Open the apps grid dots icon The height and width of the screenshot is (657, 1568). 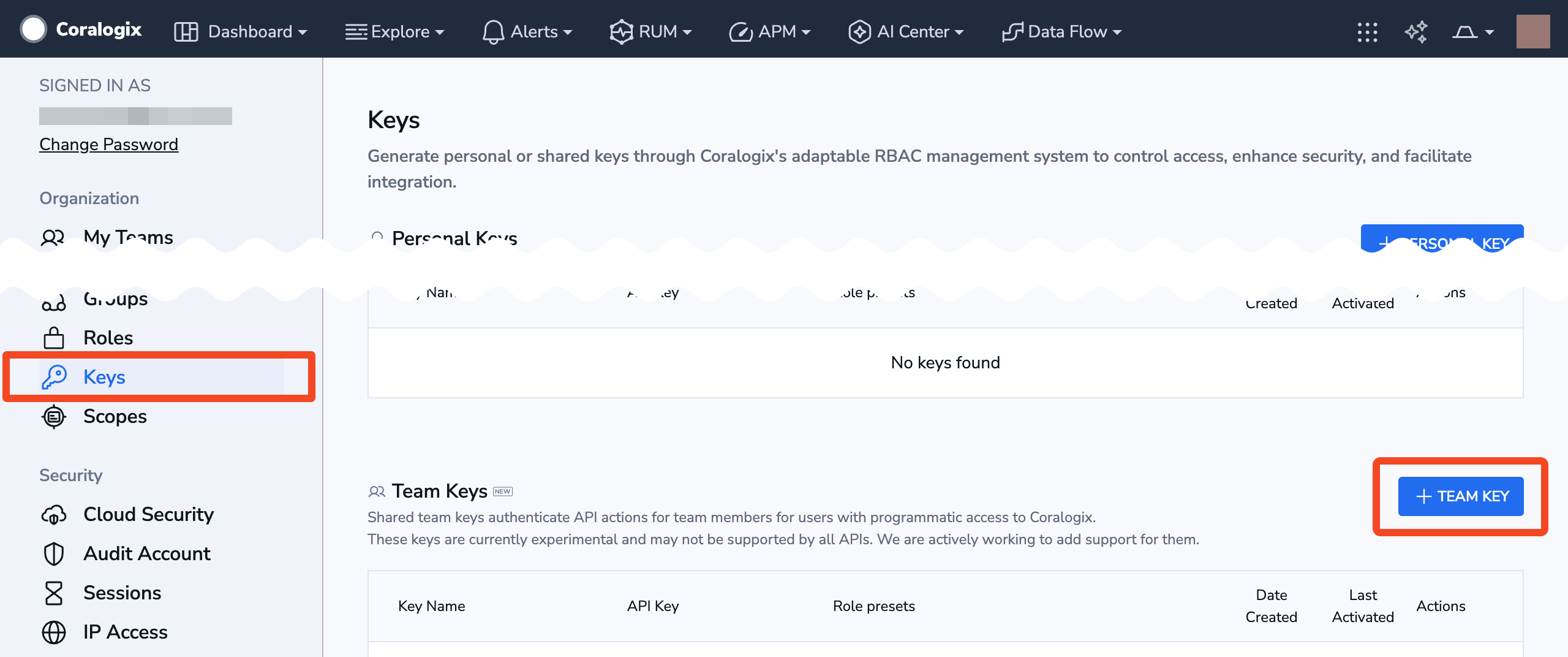coord(1367,32)
